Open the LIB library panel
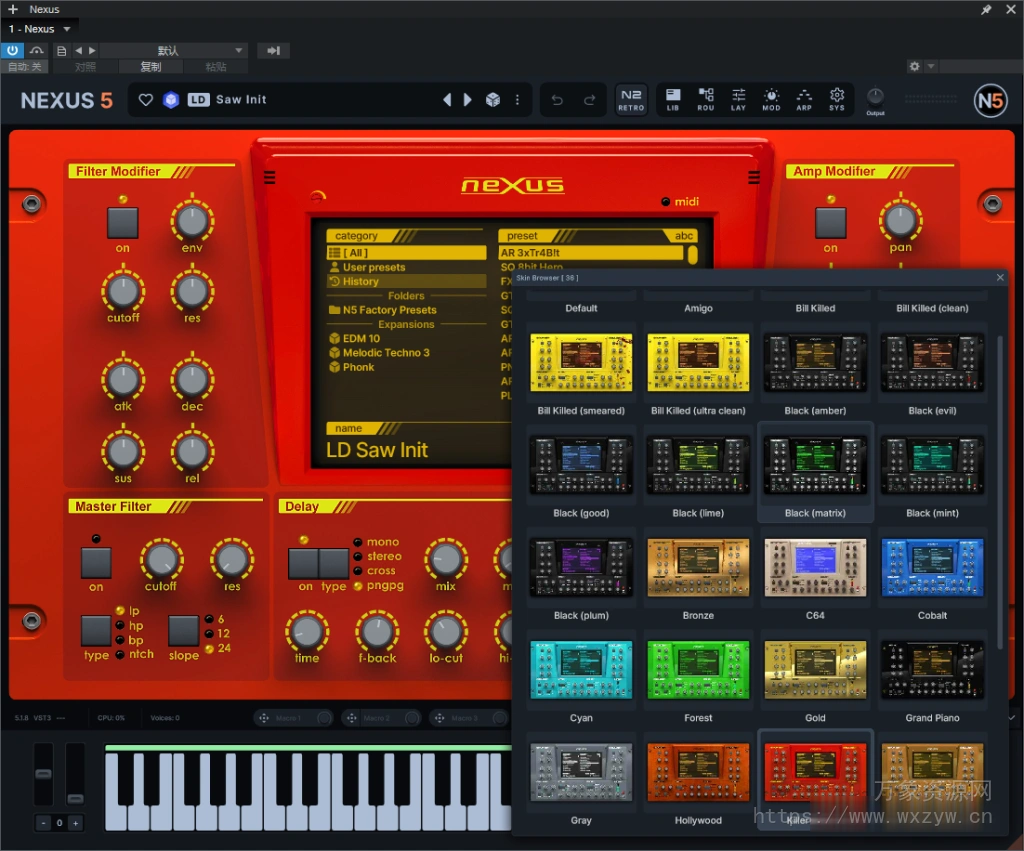 point(673,99)
